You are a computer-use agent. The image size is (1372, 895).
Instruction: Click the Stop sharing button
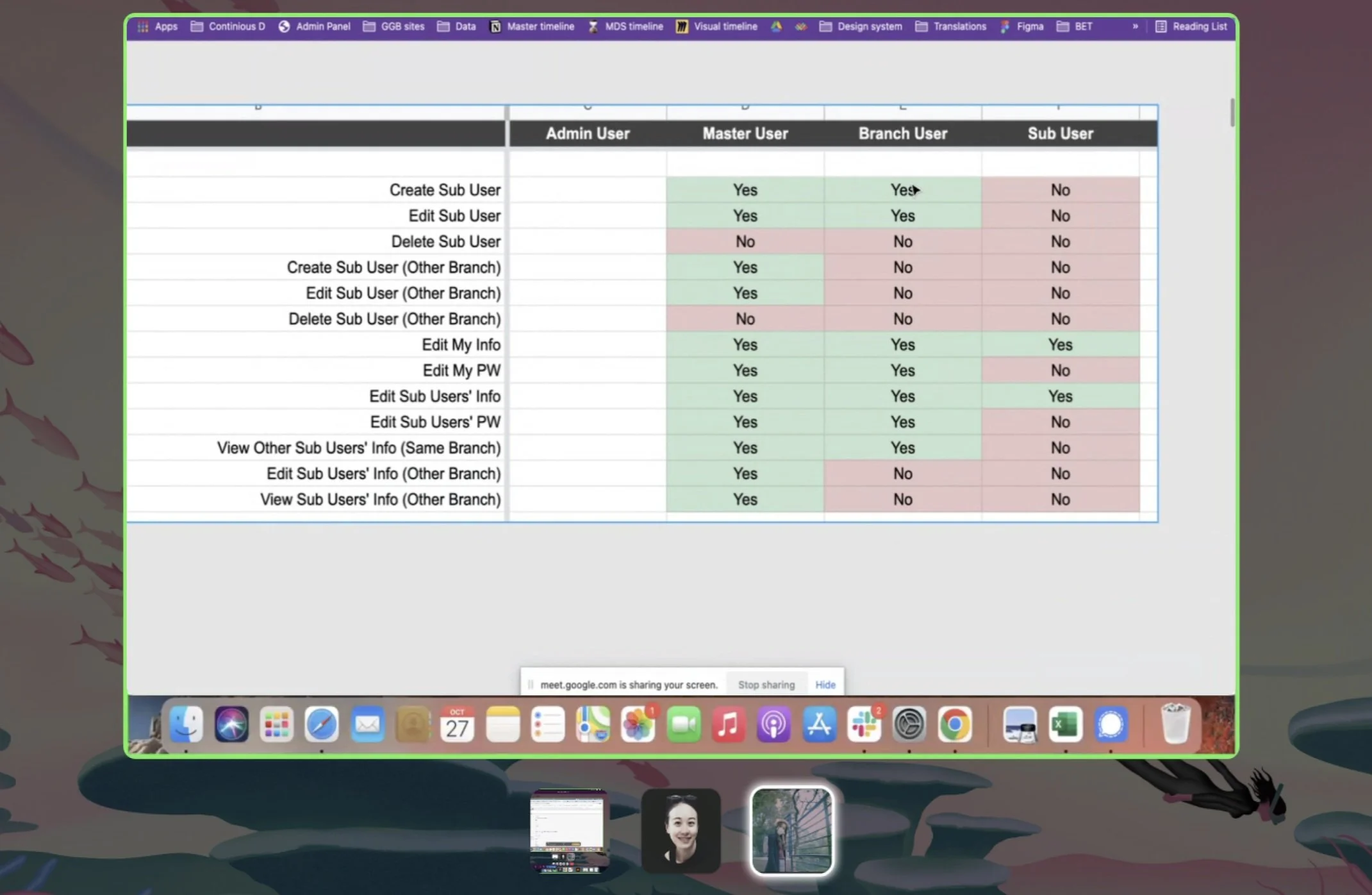pos(766,685)
